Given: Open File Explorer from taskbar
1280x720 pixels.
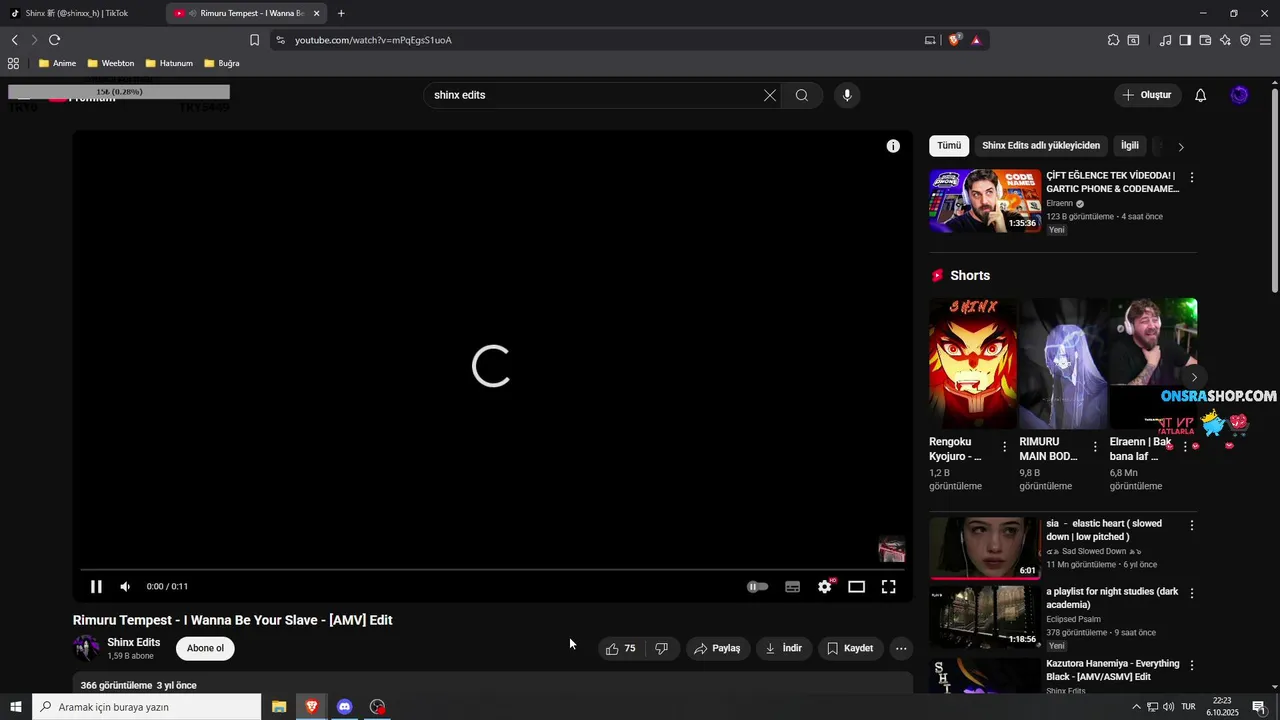Looking at the screenshot, I should pos(279,707).
